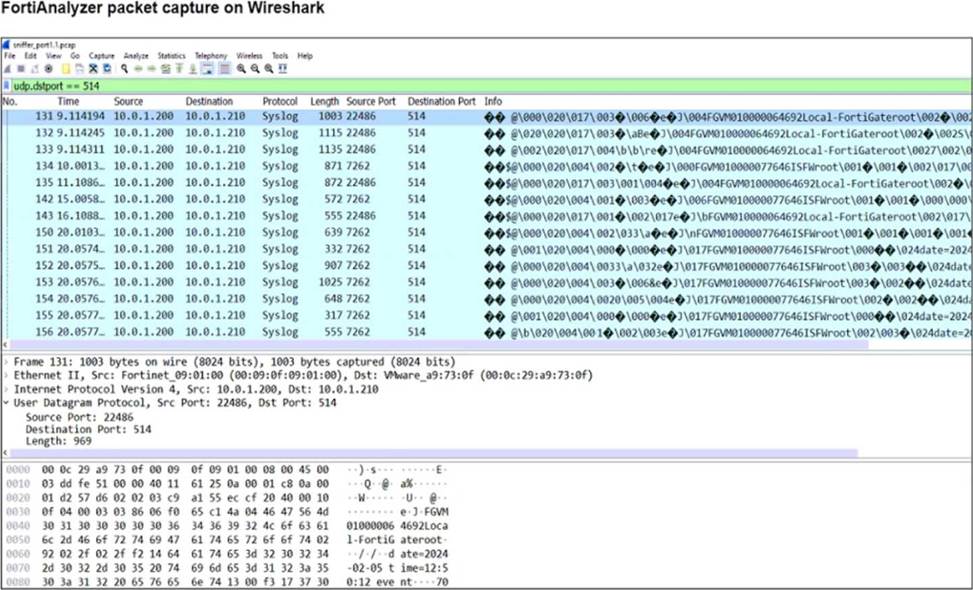Sort by the Length column header
The image size is (973, 590).
pos(325,101)
